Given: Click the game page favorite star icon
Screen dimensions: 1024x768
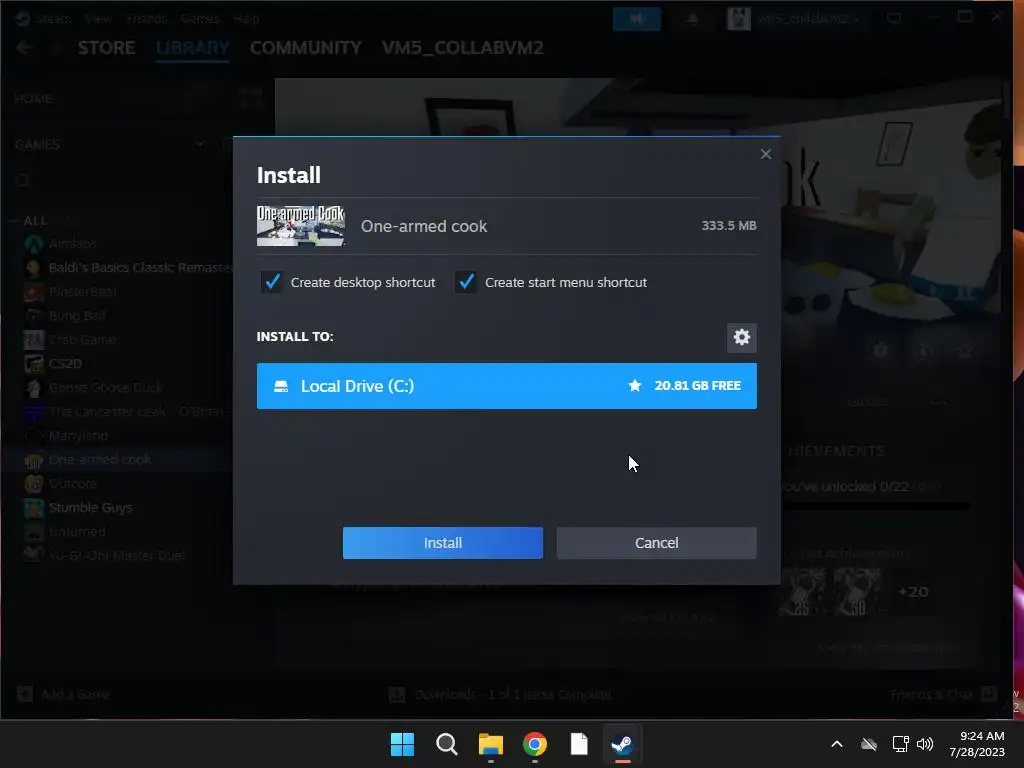Looking at the screenshot, I should [x=965, y=351].
